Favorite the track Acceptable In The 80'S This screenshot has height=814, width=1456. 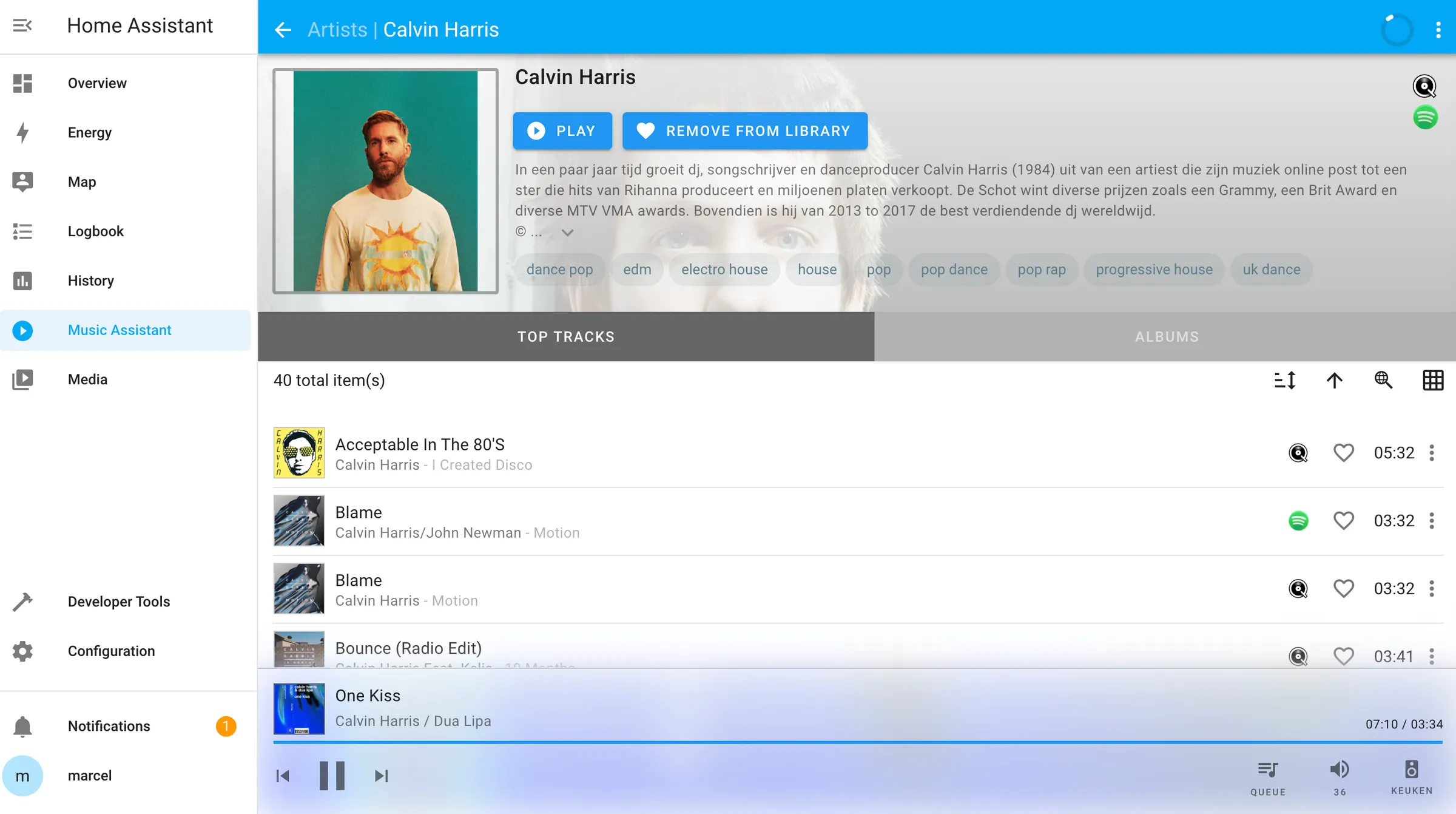tap(1343, 453)
